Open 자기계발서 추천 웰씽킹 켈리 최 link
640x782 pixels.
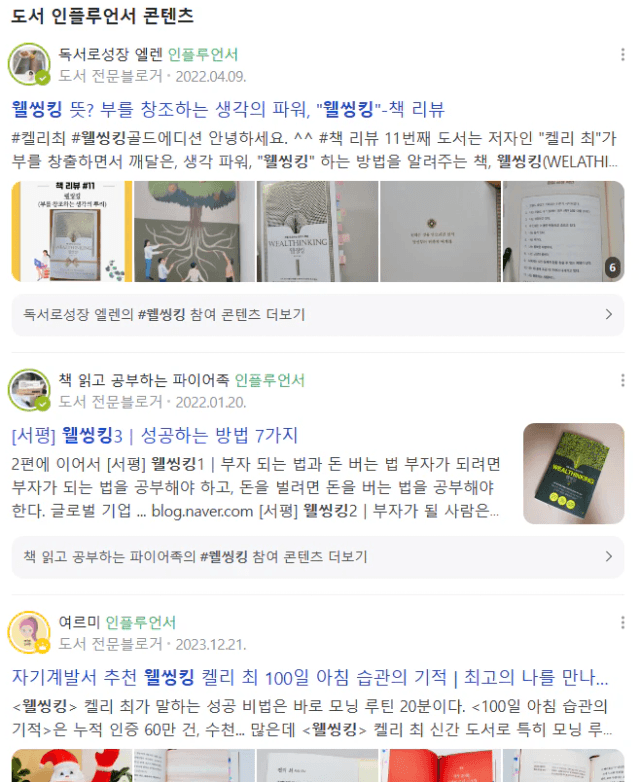310,677
